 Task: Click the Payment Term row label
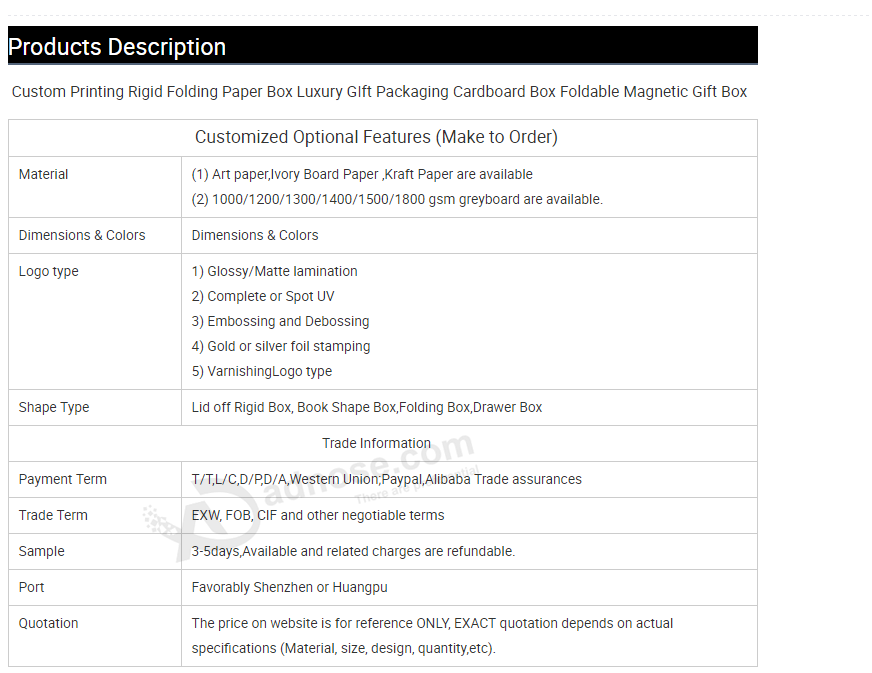[x=63, y=480]
